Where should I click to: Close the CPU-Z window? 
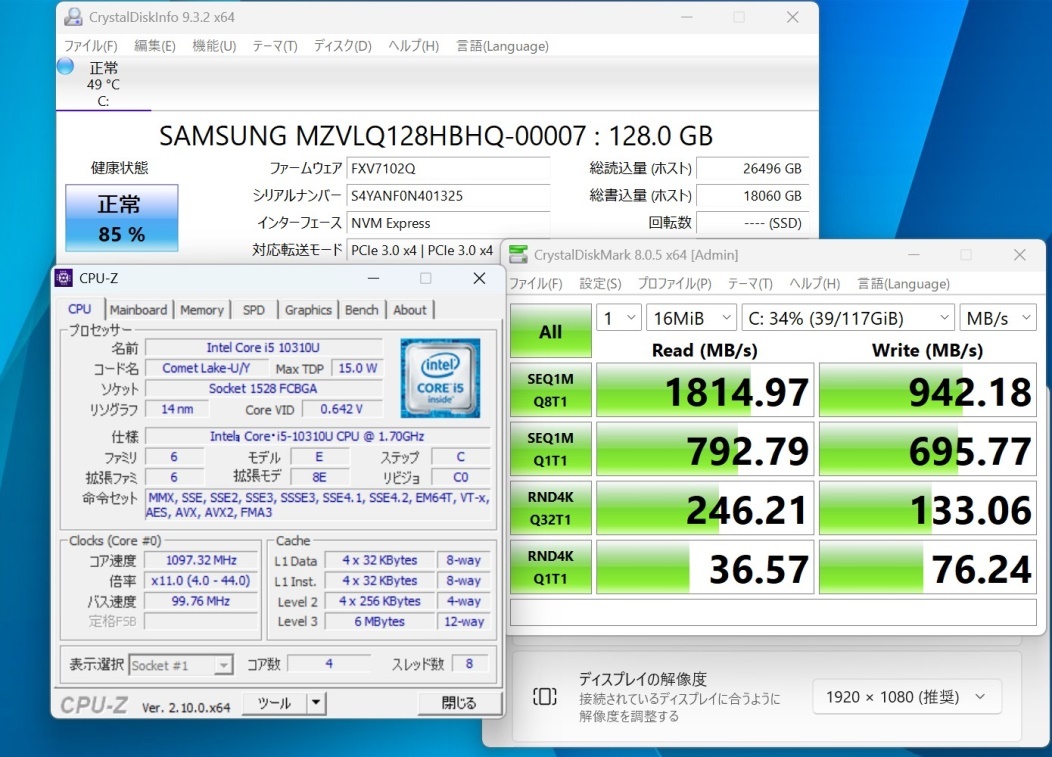[479, 278]
